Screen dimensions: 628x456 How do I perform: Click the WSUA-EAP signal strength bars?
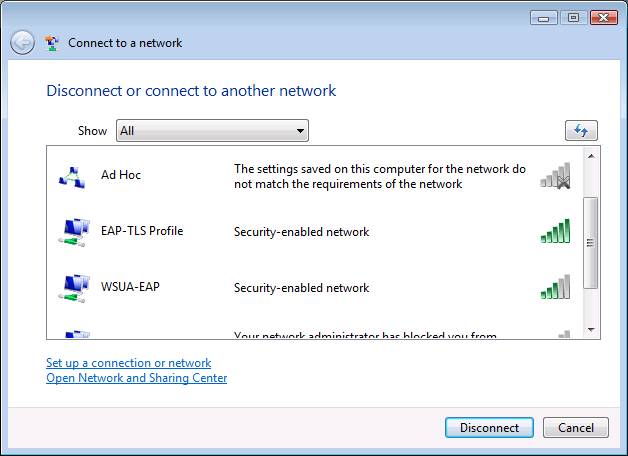pyautogui.click(x=555, y=287)
